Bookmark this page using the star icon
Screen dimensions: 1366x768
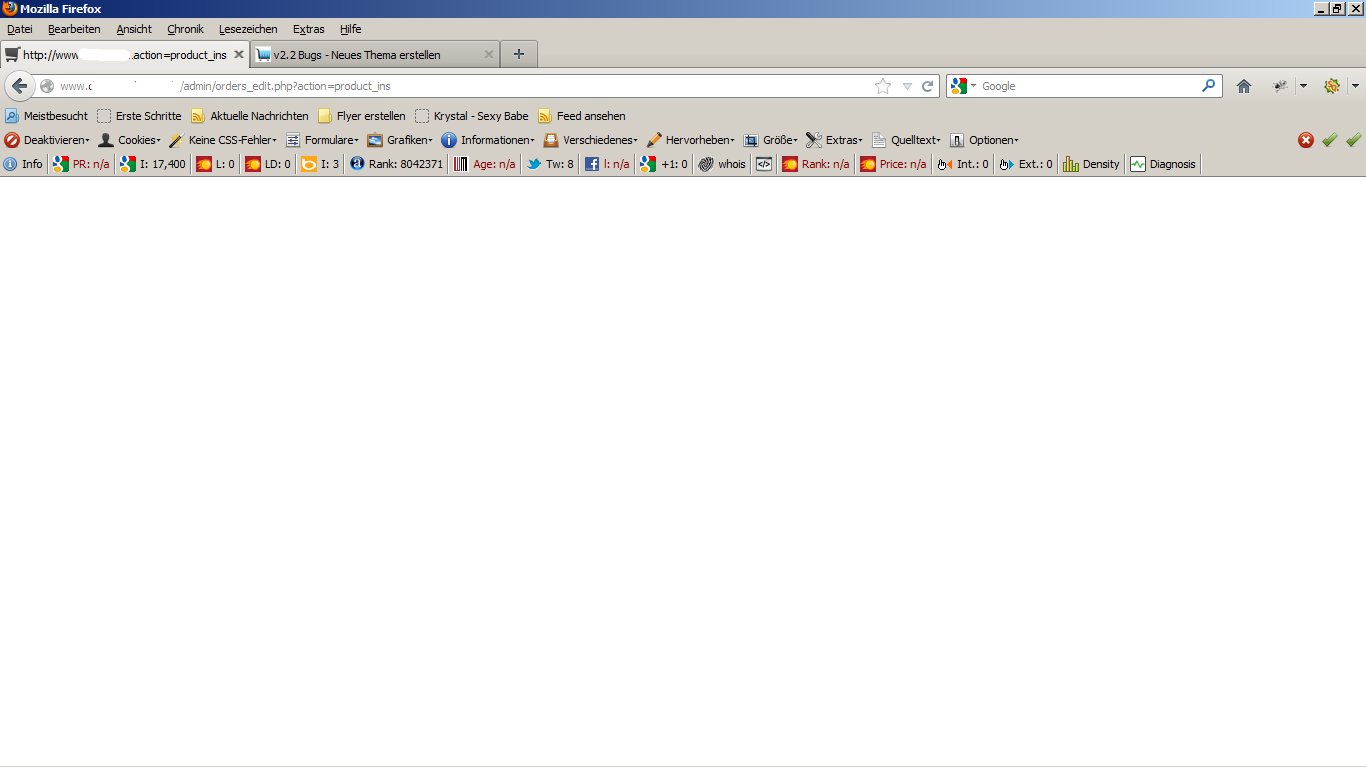pos(882,86)
